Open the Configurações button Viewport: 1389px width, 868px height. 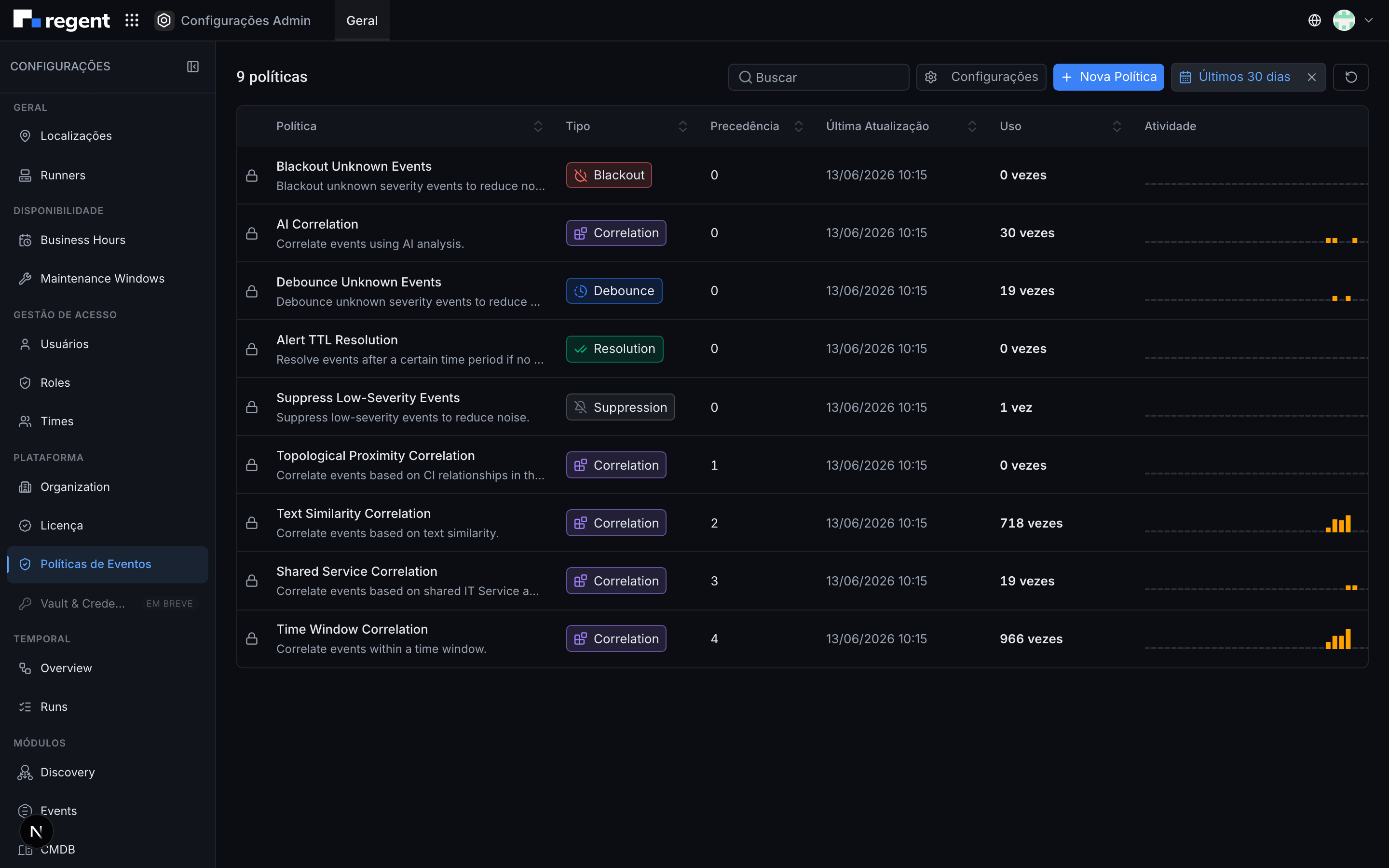point(981,77)
